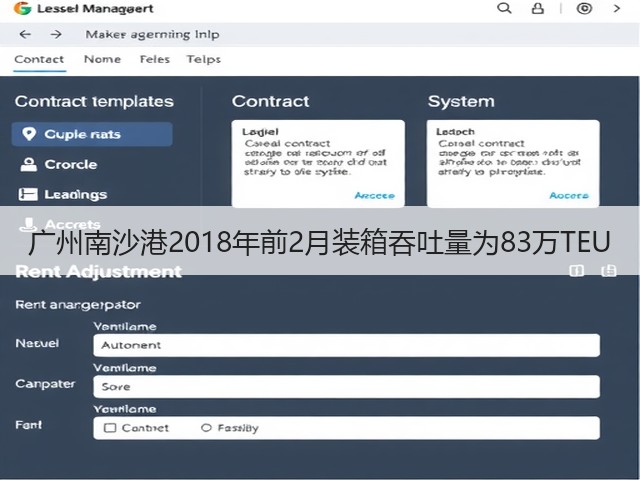Click the pin icon beside Cuple nats

[x=29, y=134]
